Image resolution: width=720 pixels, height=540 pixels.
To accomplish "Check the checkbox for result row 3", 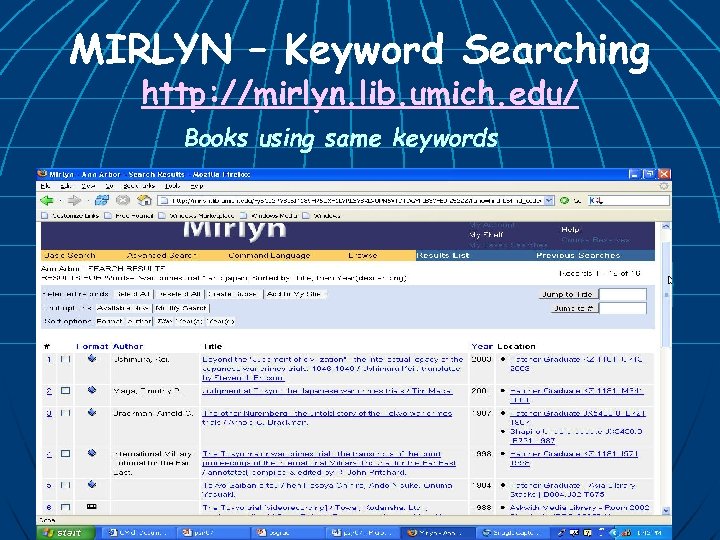I will pos(66,413).
